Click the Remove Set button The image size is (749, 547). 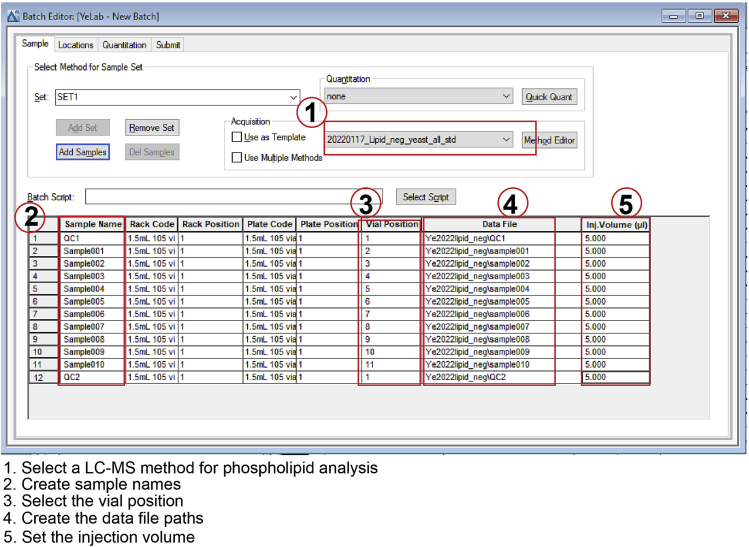pyautogui.click(x=152, y=128)
